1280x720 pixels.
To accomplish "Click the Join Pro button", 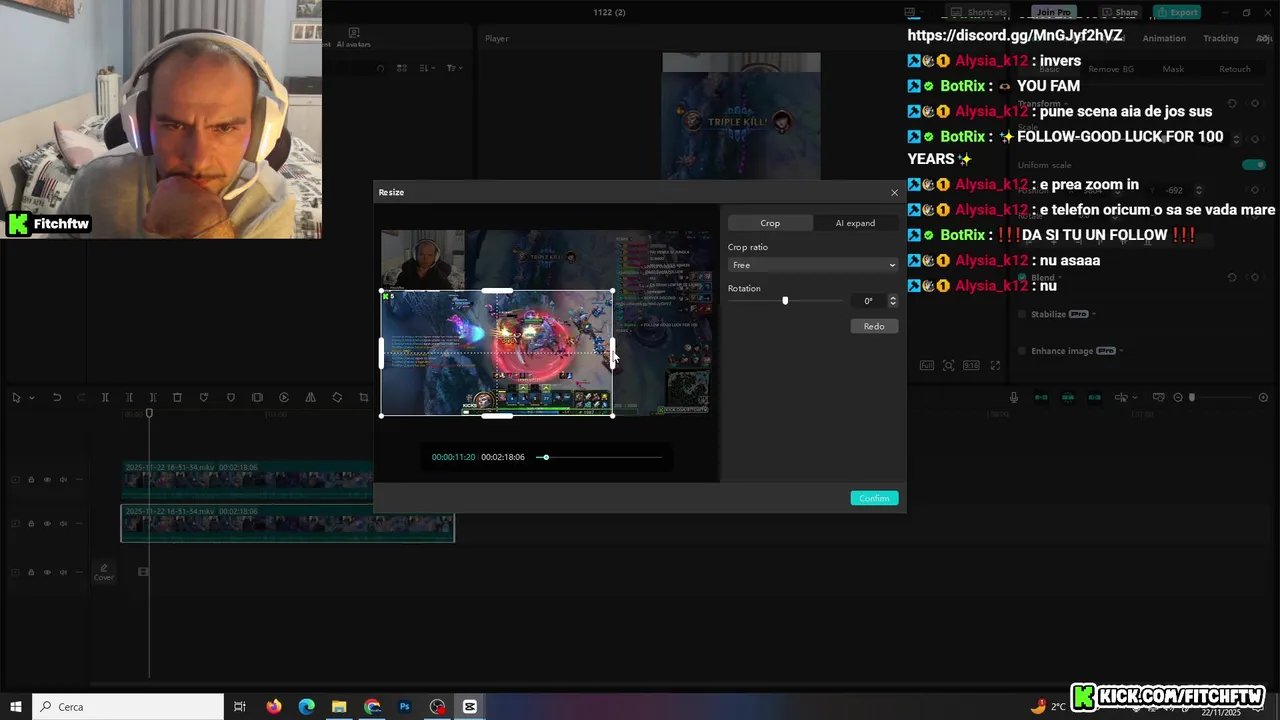I will point(1053,12).
